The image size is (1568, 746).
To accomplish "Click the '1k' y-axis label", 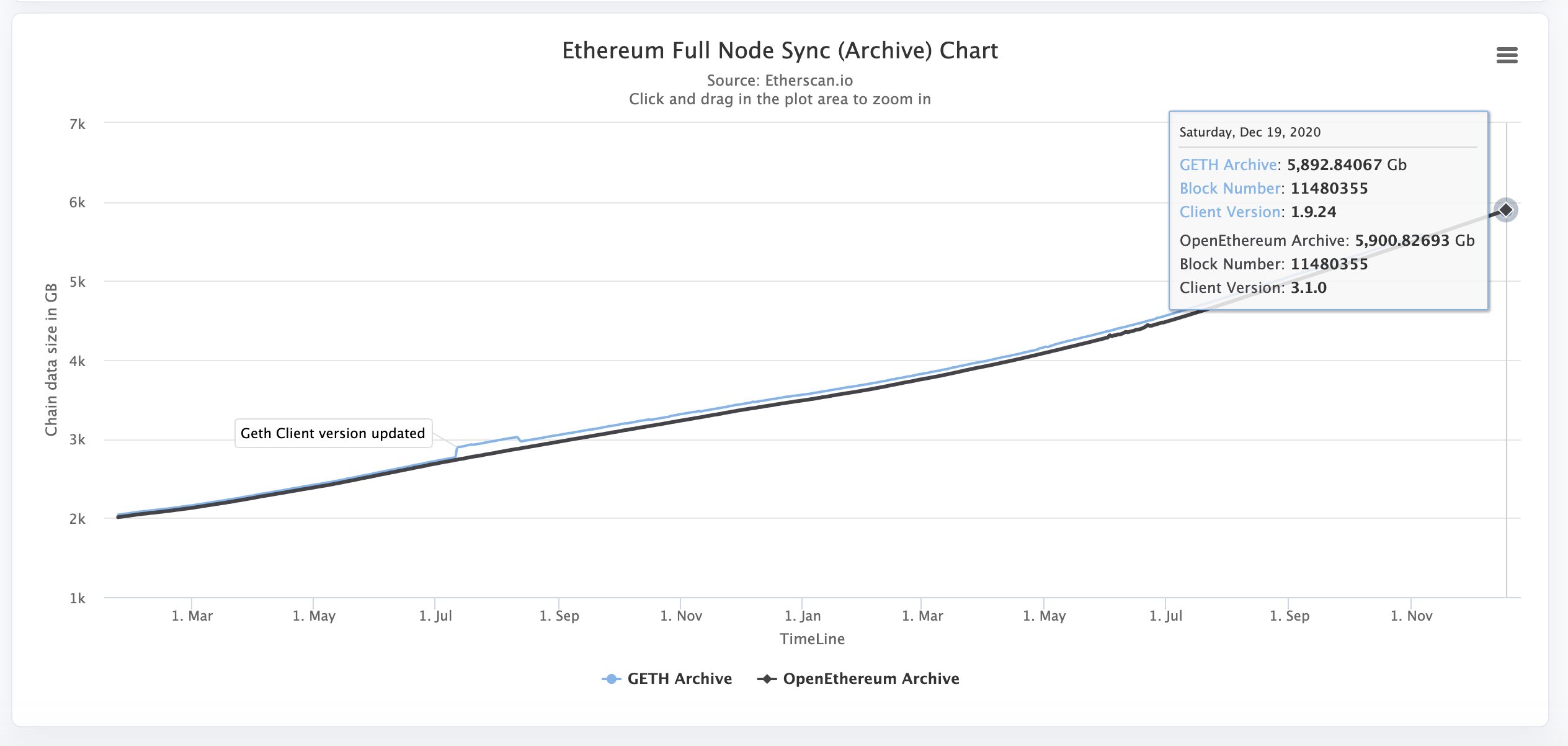I will [x=78, y=598].
